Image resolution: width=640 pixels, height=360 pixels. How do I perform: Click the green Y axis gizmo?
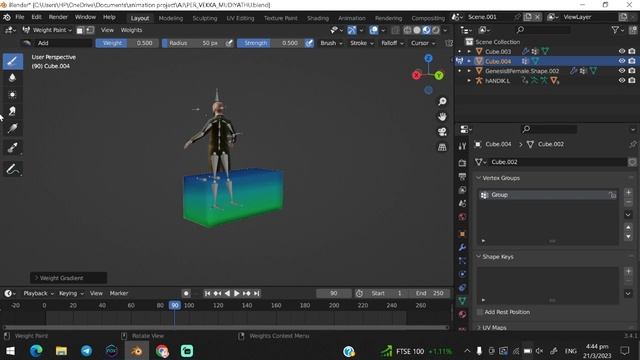(439, 76)
